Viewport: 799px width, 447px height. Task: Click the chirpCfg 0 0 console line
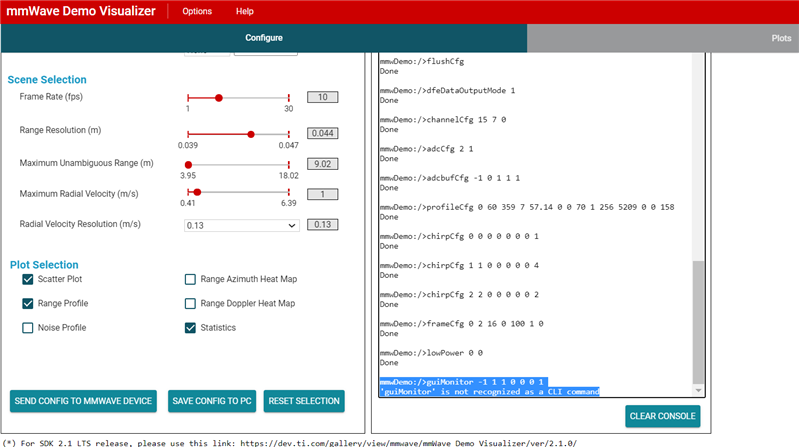[x=459, y=236]
